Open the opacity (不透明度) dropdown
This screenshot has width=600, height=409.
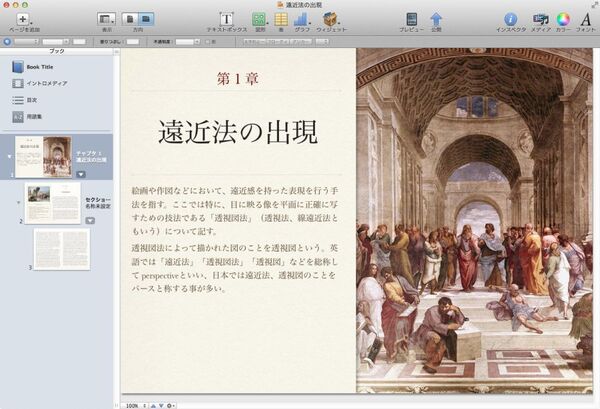point(188,42)
